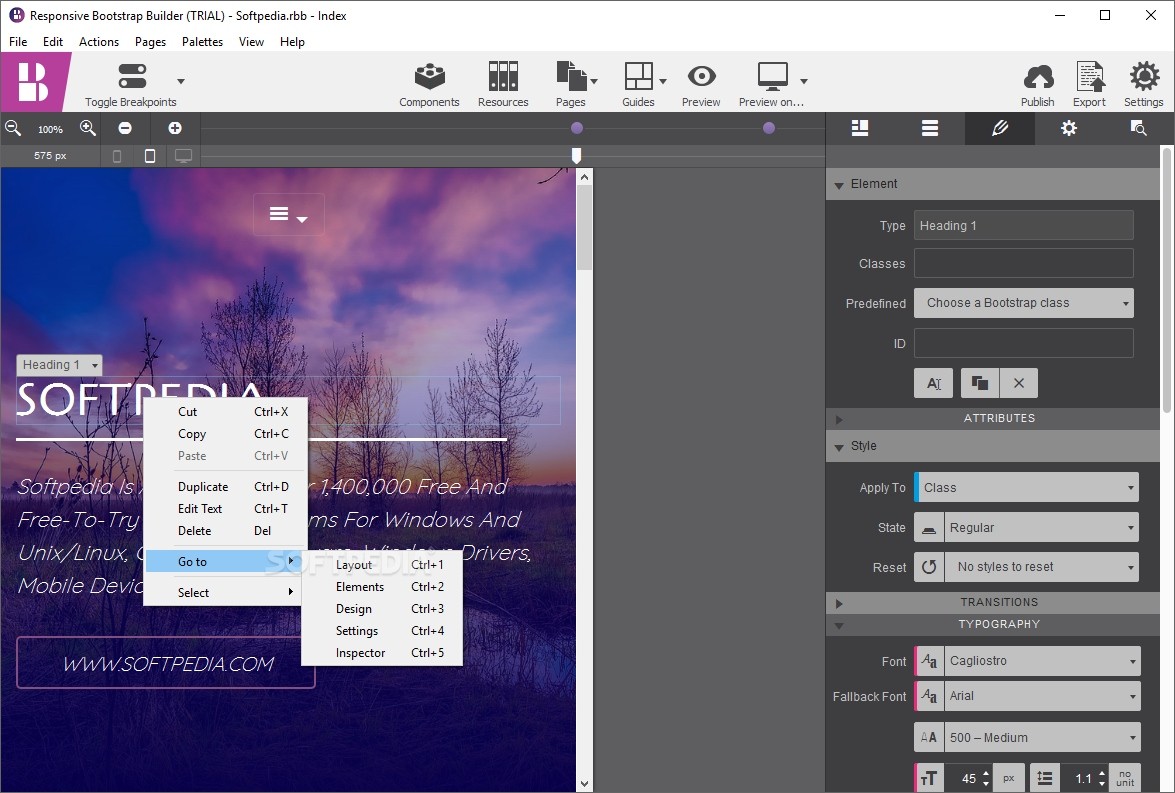Click the Guides toolbar icon

coord(638,76)
